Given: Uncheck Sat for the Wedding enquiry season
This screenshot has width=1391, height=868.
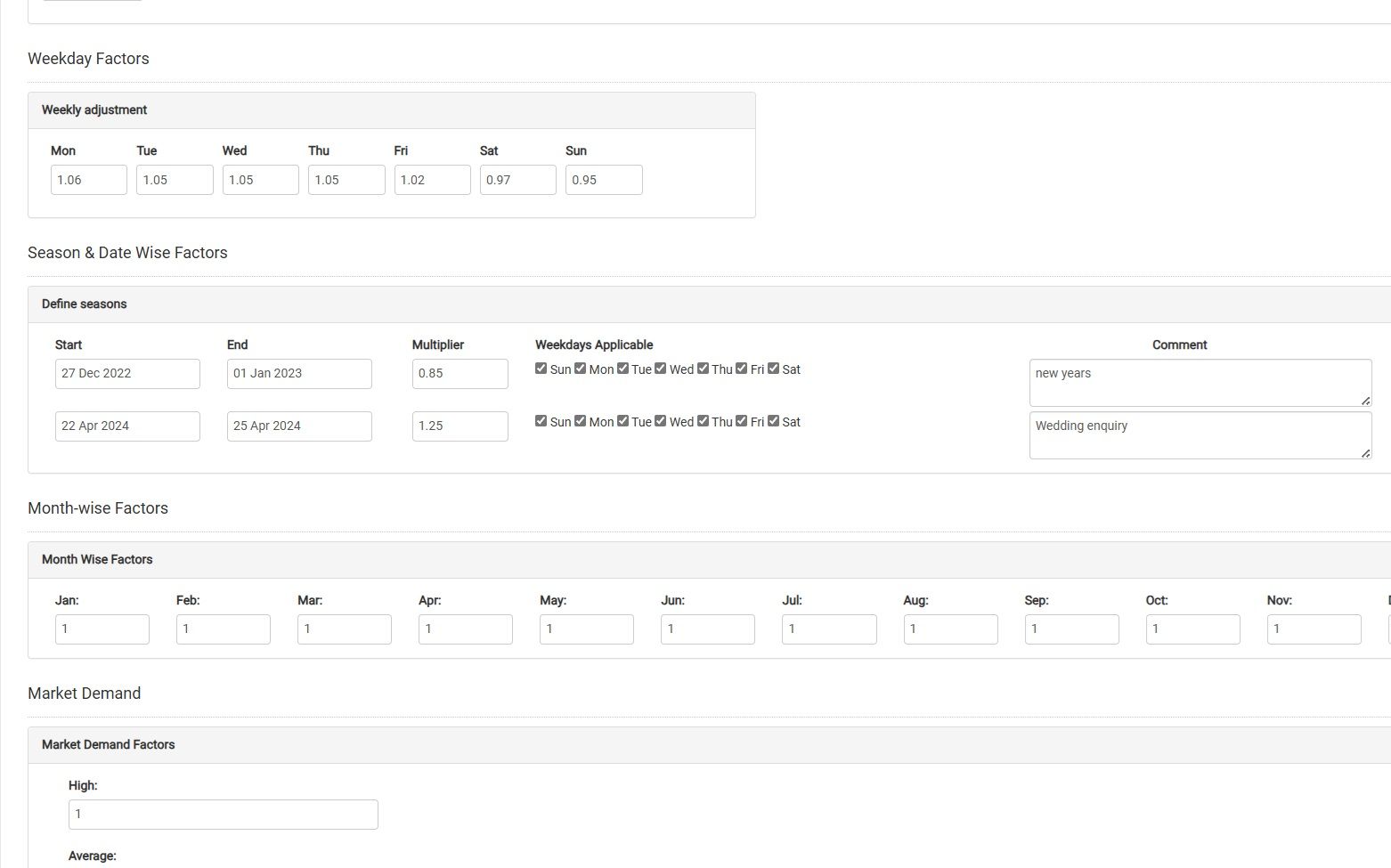Looking at the screenshot, I should click(774, 421).
